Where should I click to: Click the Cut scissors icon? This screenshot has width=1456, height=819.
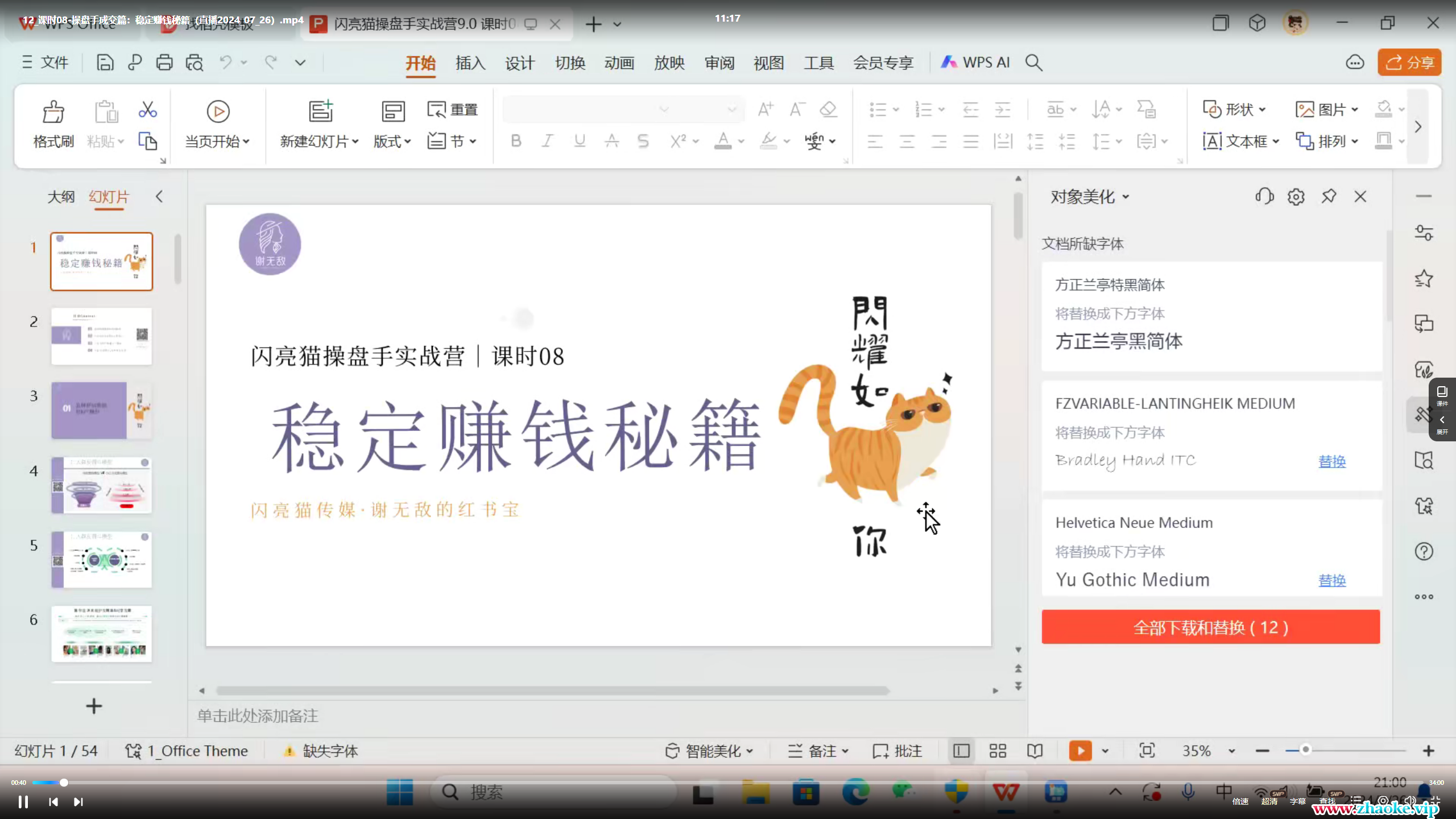coord(147,109)
